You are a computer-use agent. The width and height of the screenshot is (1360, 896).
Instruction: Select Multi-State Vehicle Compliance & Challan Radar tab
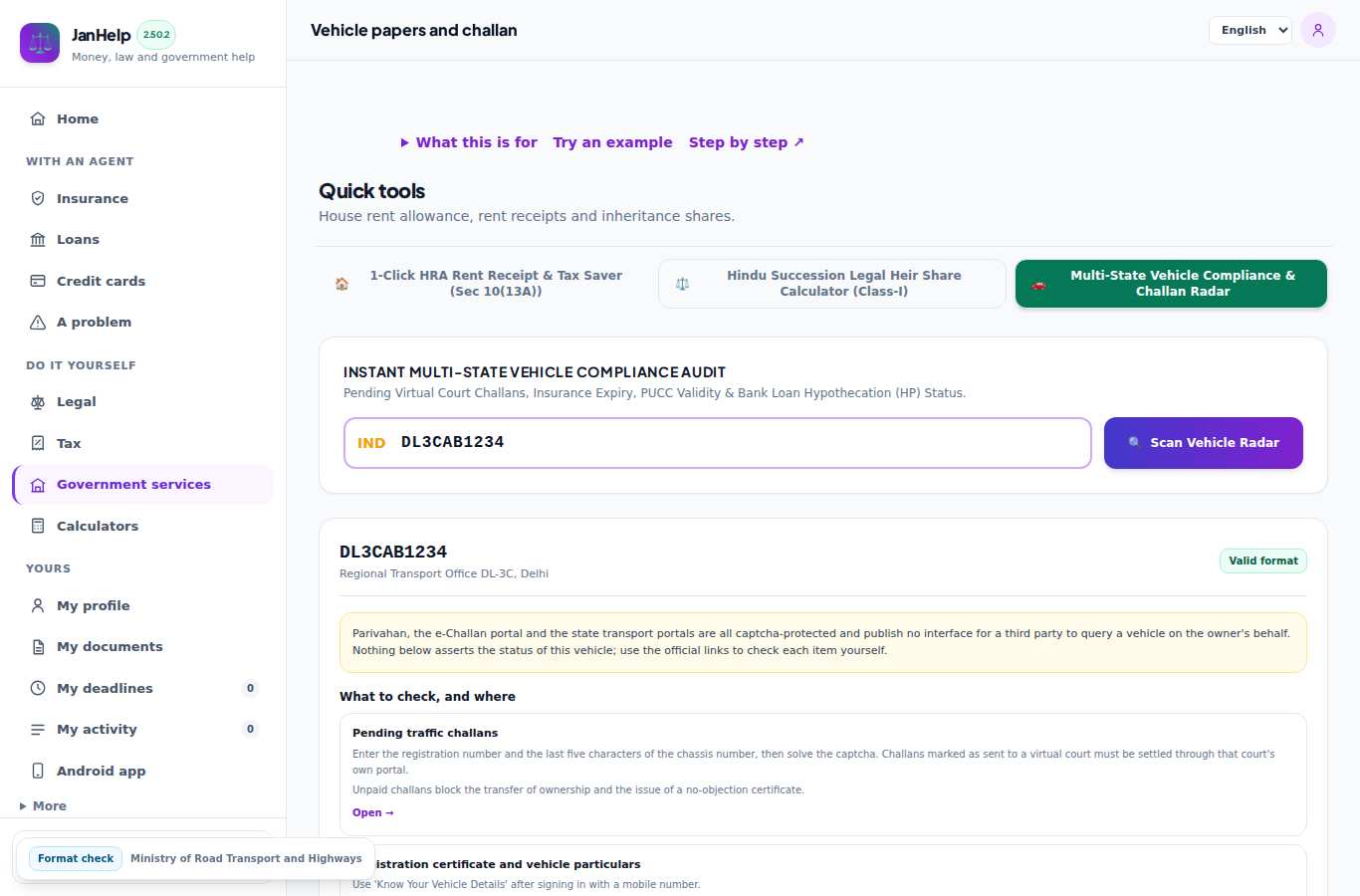click(1171, 284)
